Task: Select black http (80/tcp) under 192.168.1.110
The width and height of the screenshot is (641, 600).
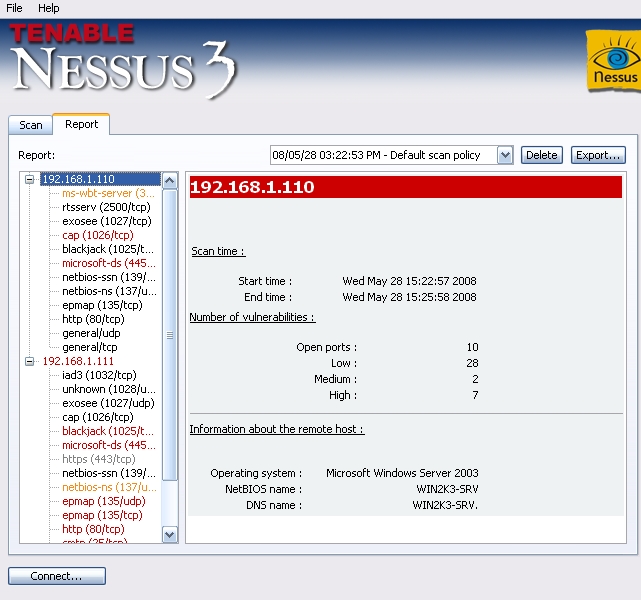Action: pyautogui.click(x=93, y=319)
